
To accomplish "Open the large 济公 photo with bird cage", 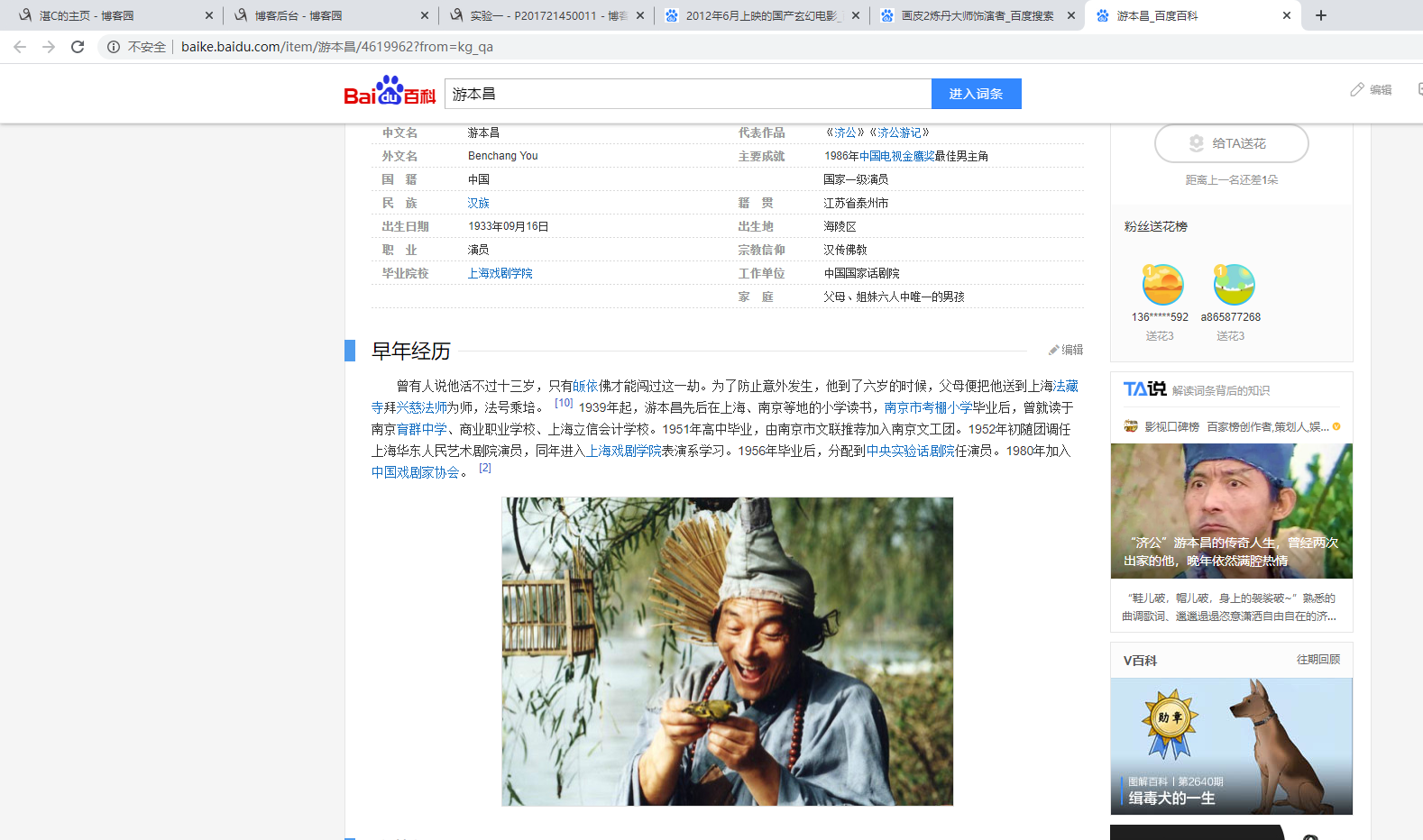I will click(728, 652).
